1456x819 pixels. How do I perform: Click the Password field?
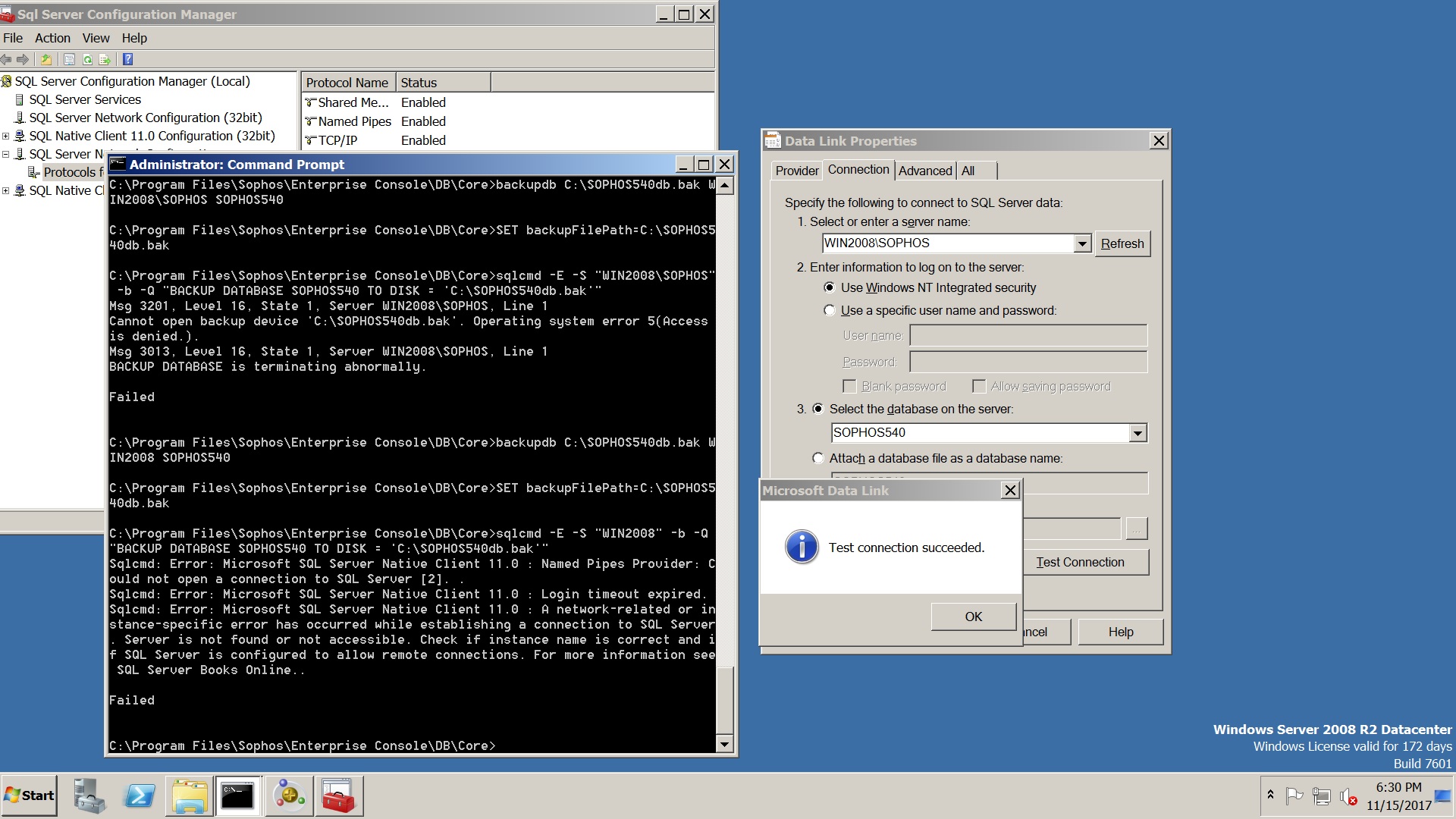coord(1028,362)
